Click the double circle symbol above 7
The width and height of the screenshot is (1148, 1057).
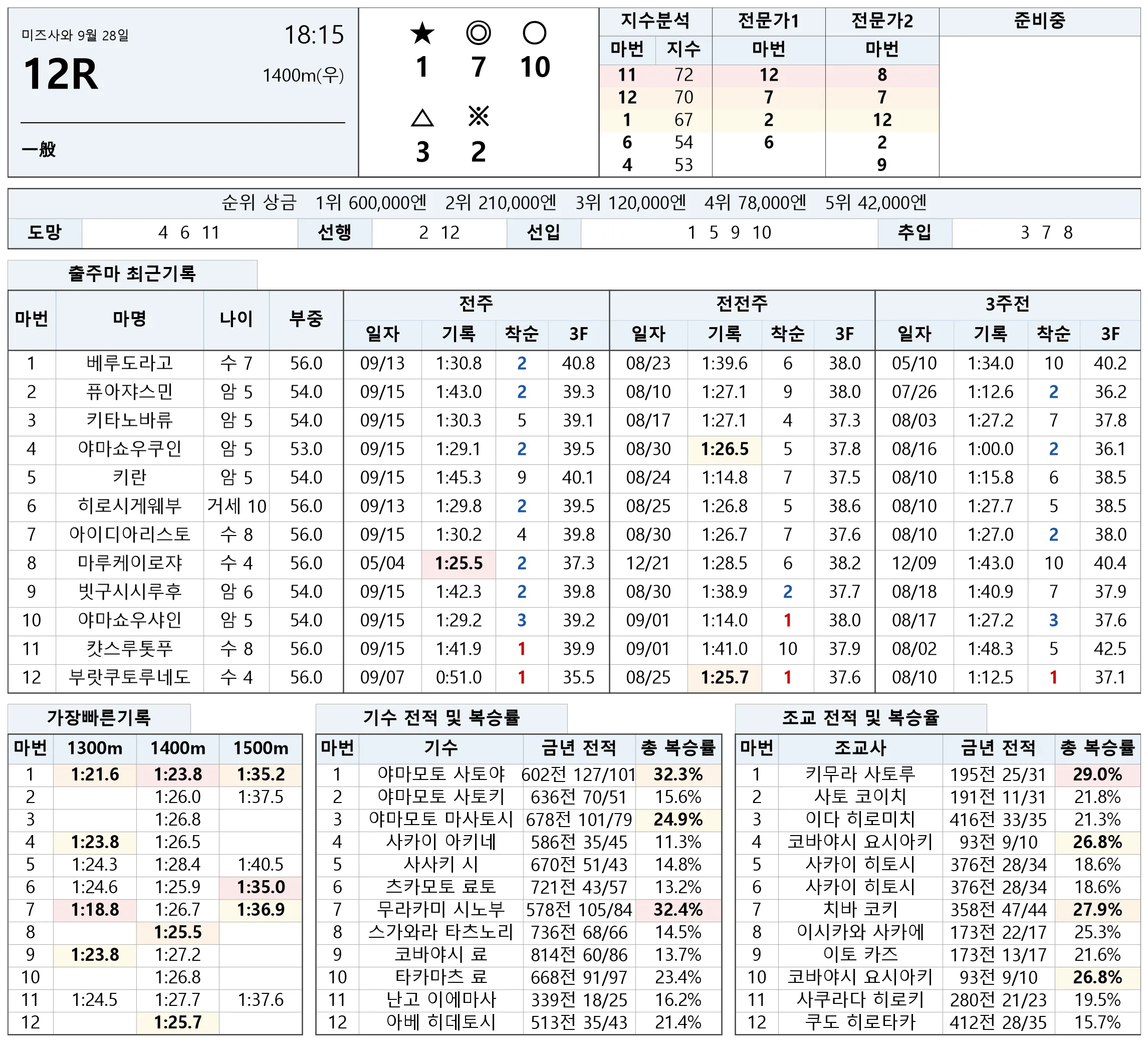[x=478, y=33]
